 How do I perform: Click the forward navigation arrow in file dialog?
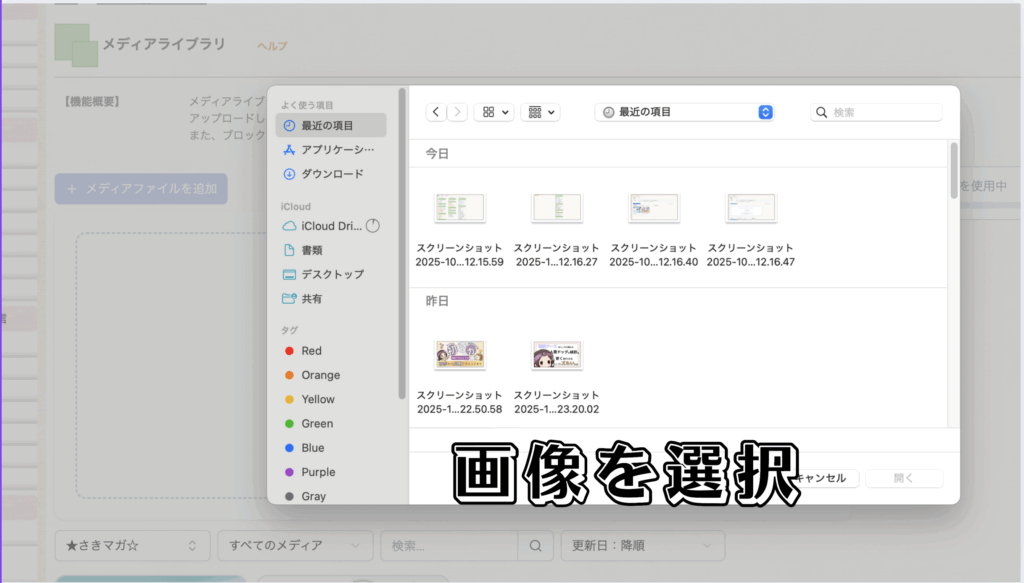(x=457, y=112)
